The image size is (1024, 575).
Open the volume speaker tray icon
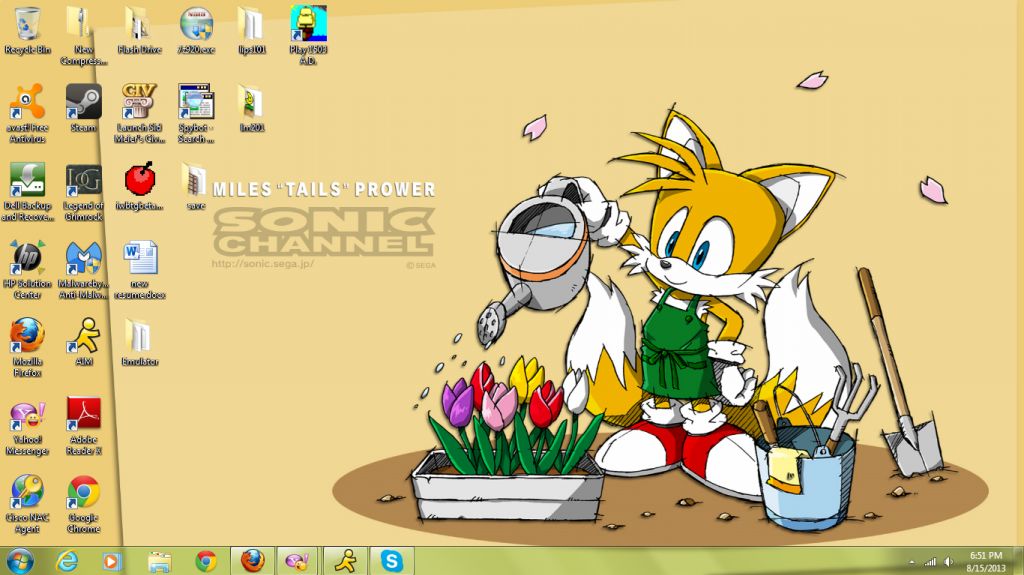coord(949,562)
